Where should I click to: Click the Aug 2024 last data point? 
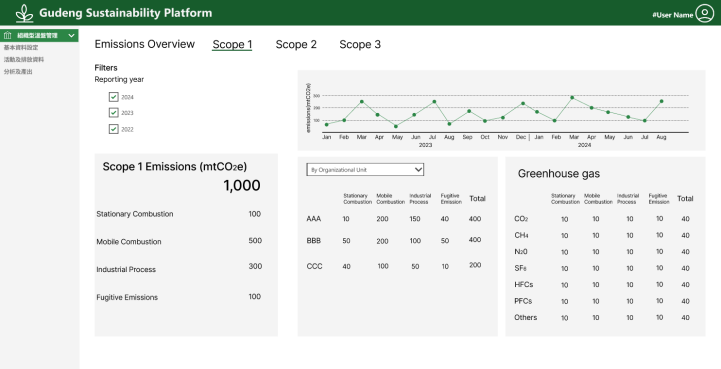(x=661, y=101)
